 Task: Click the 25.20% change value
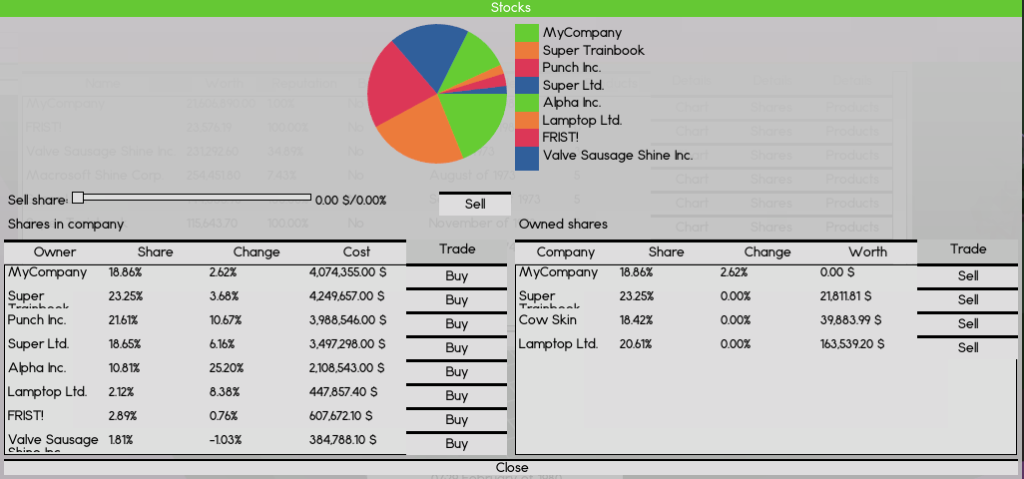[226, 368]
